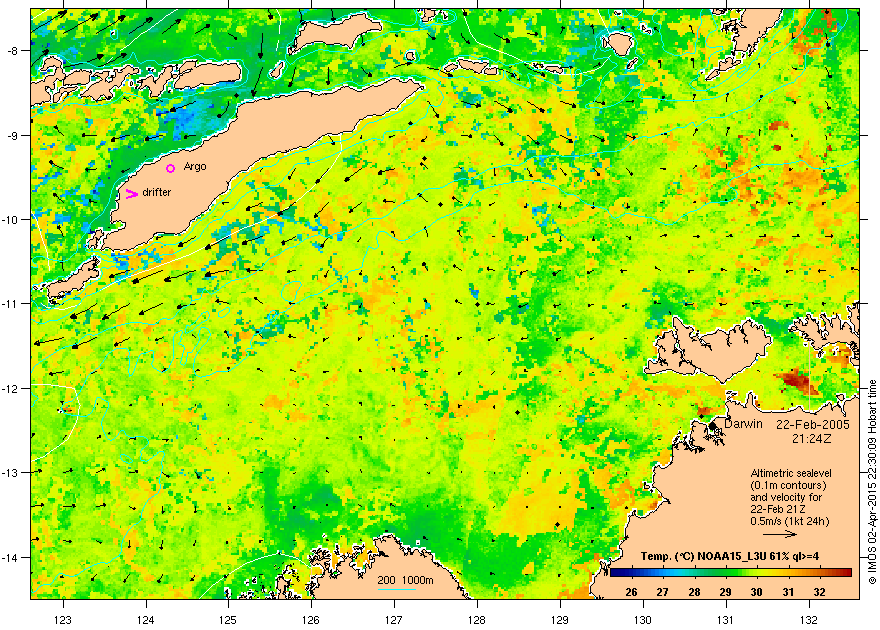This screenshot has height=630, width=880.
Task: Click longitude axis label '129'
Action: (560, 620)
